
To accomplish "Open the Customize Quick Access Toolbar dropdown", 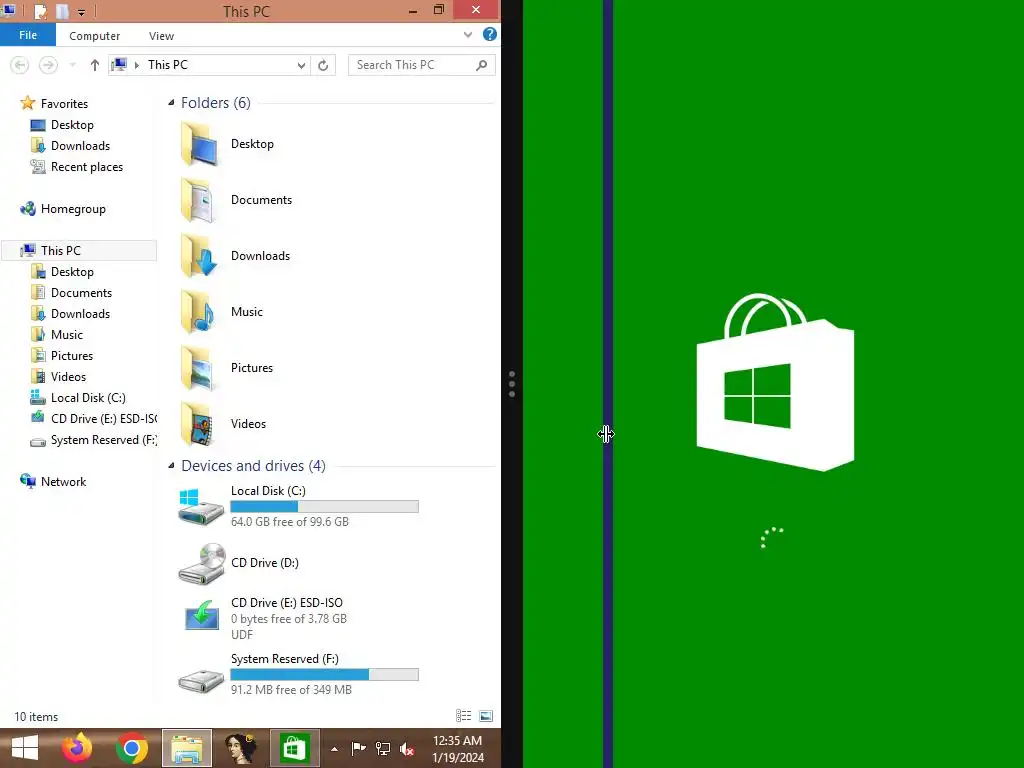I will tap(81, 12).
